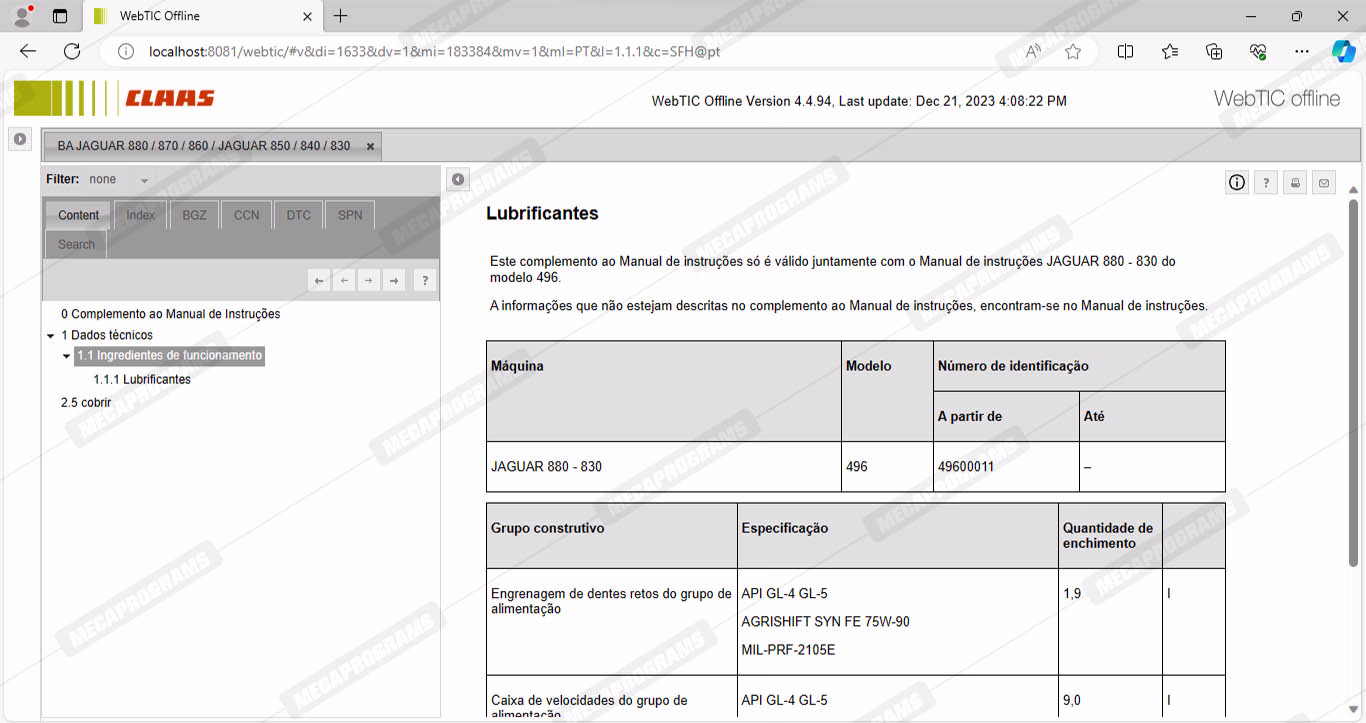Screen dimensions: 1366x723
Task: Open help icon beside print button
Action: (x=1266, y=183)
